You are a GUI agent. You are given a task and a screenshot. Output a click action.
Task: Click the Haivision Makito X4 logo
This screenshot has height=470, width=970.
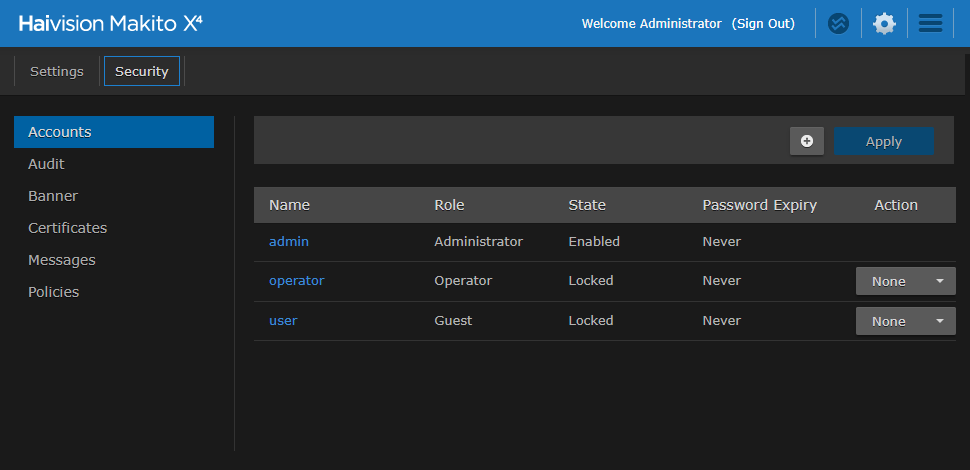tap(110, 23)
